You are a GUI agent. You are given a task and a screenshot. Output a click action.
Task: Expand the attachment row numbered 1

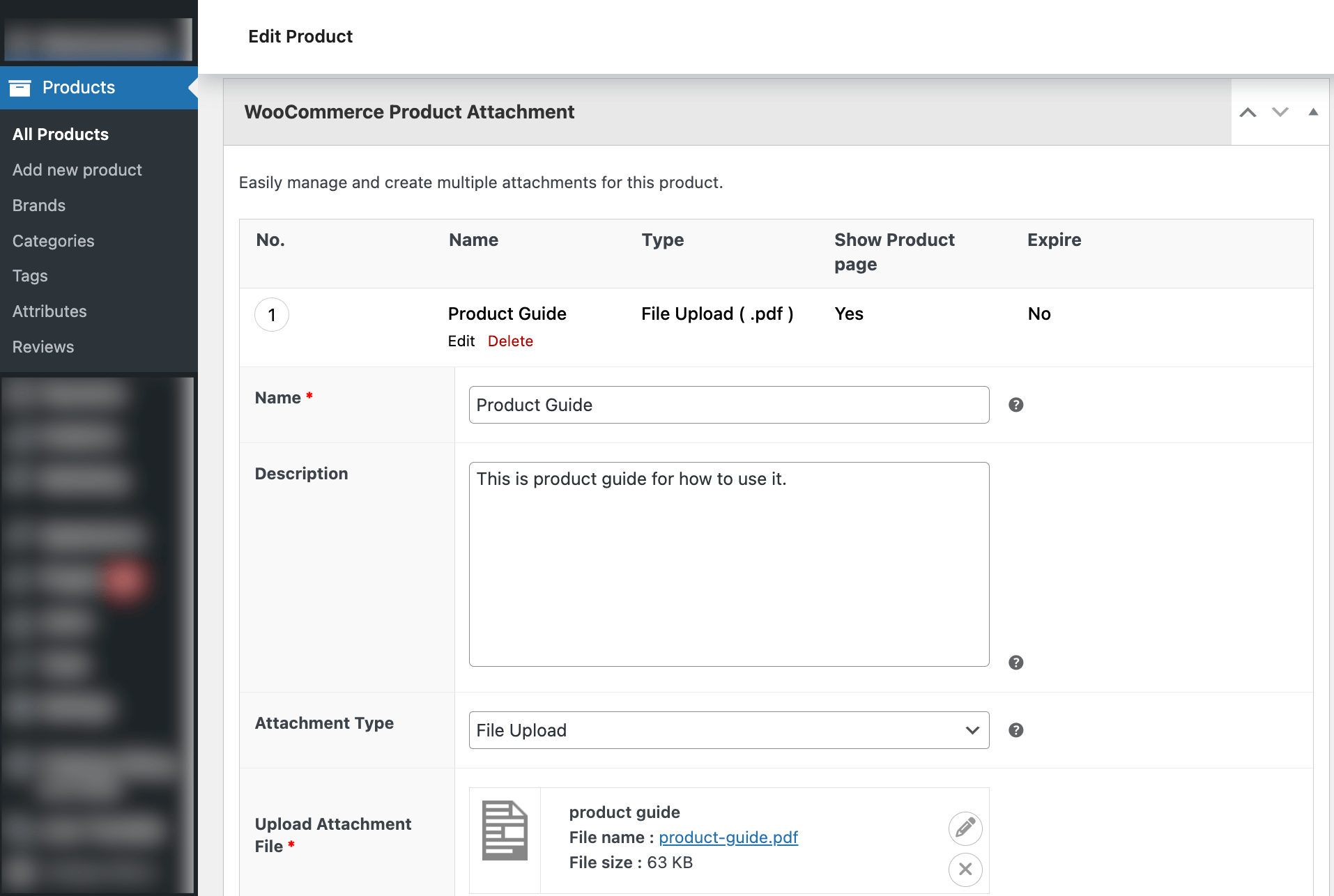[x=271, y=314]
